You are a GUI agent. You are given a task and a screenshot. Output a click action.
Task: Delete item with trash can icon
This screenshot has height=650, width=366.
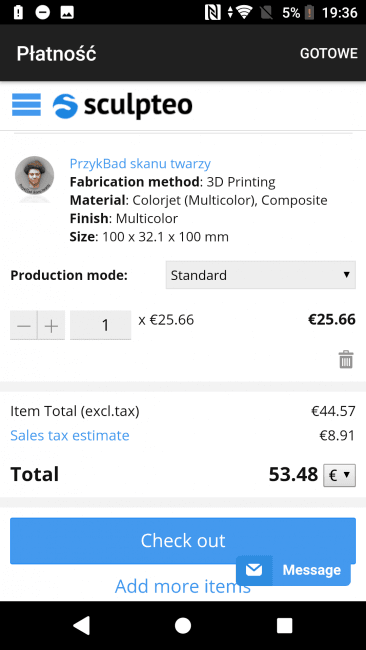pyautogui.click(x=346, y=359)
